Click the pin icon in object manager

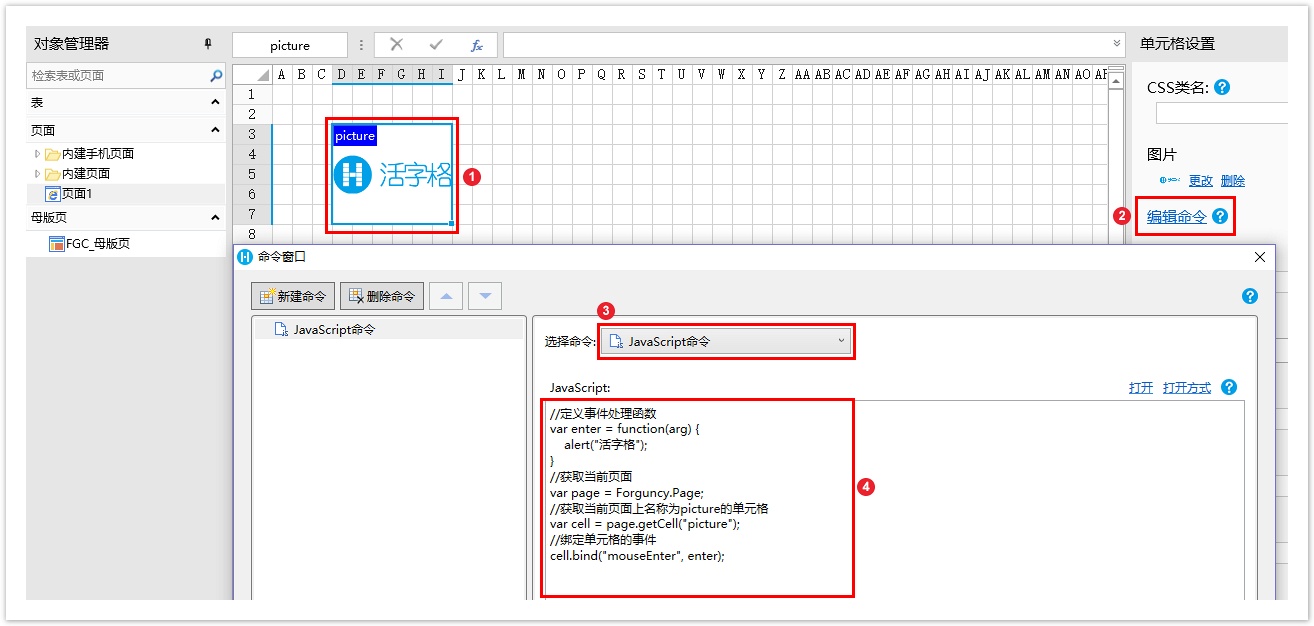[208, 44]
